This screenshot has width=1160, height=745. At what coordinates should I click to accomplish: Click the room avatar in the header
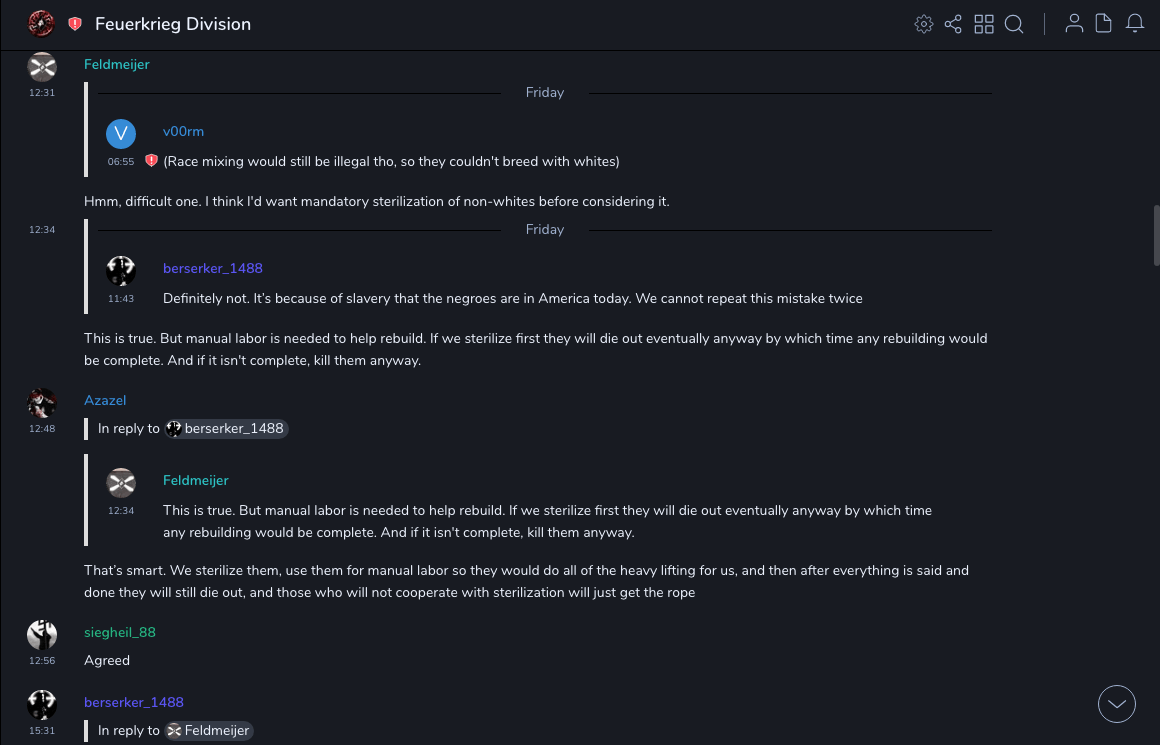pos(41,23)
